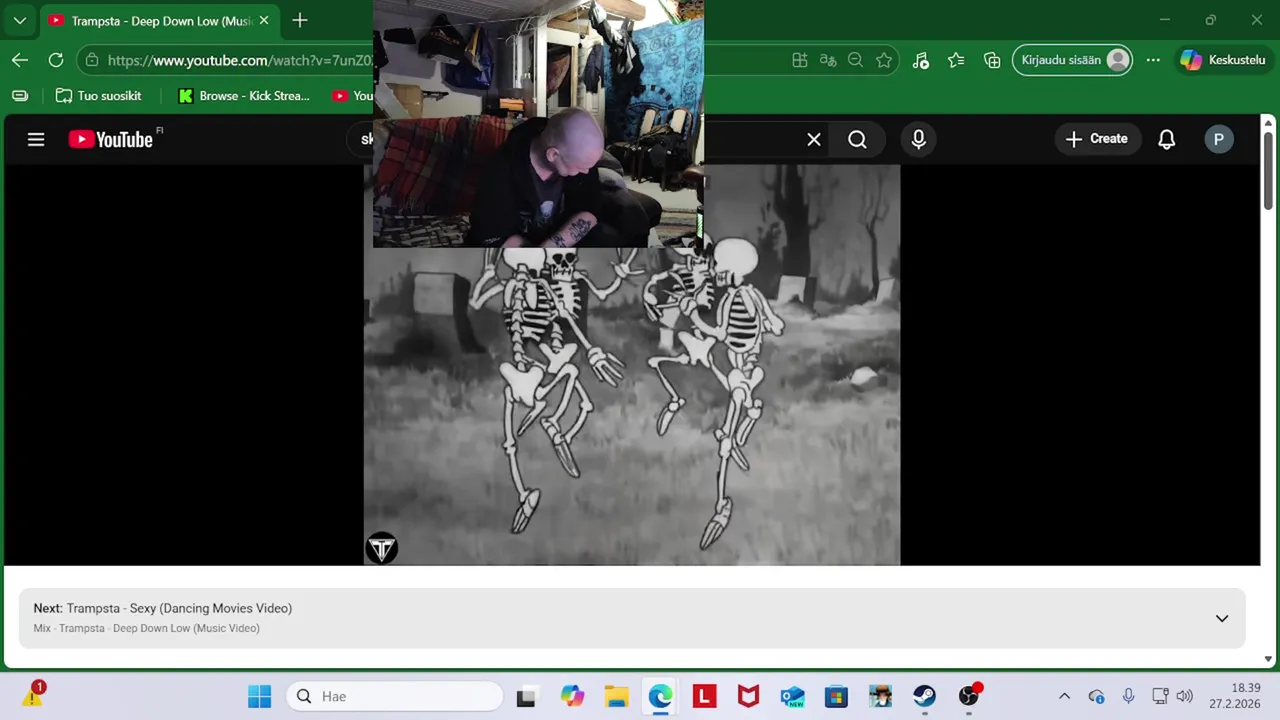Show hidden system tray icons
Image resolution: width=1280 pixels, height=720 pixels.
[x=1064, y=696]
